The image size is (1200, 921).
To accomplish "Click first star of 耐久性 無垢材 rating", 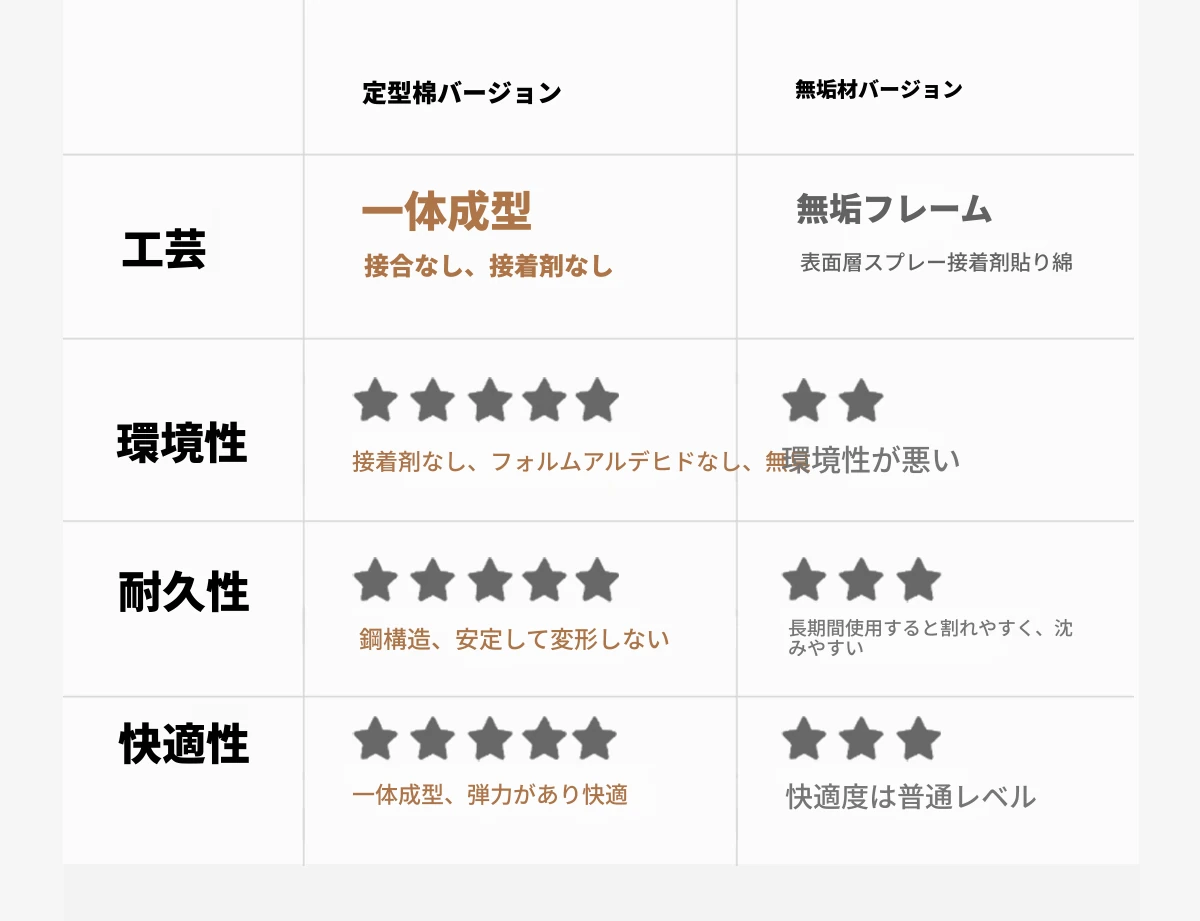I will [804, 580].
